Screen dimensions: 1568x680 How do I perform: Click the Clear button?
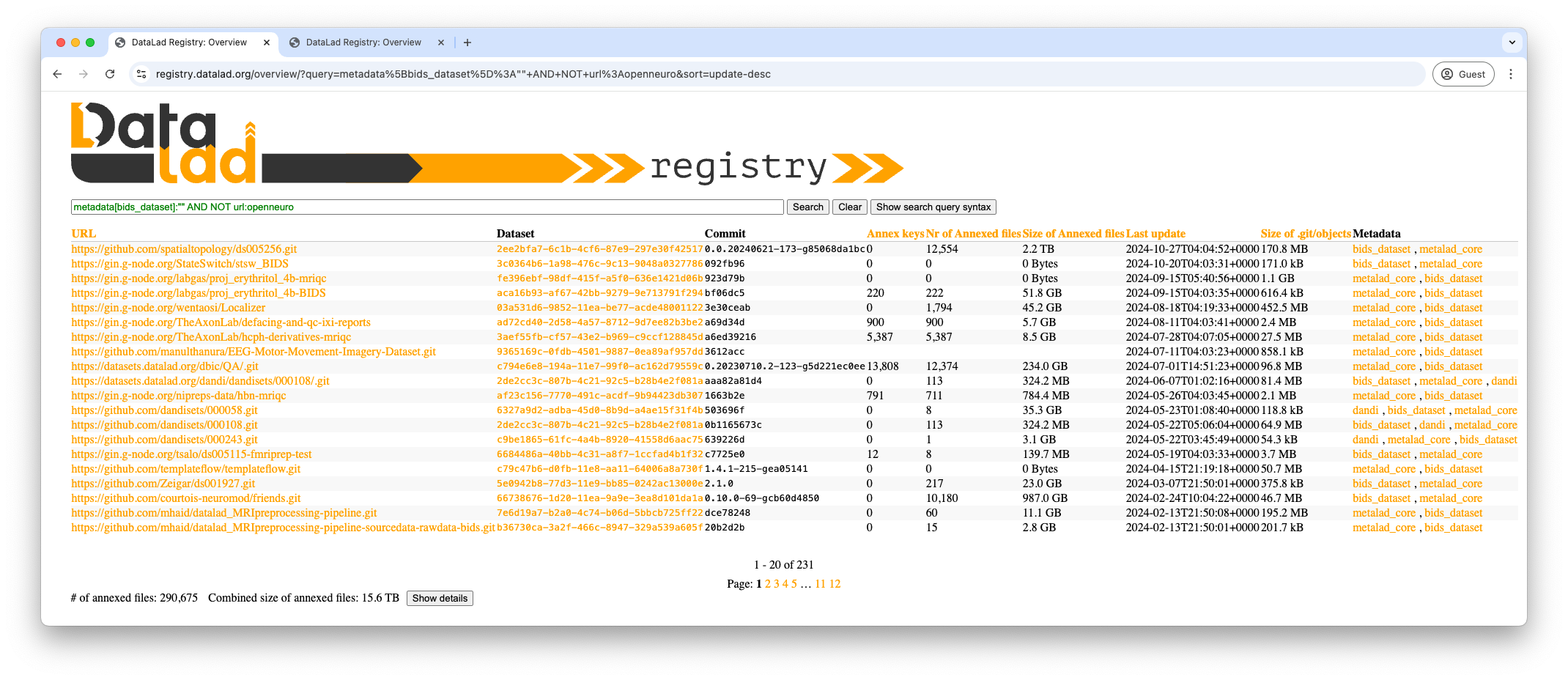tap(850, 207)
